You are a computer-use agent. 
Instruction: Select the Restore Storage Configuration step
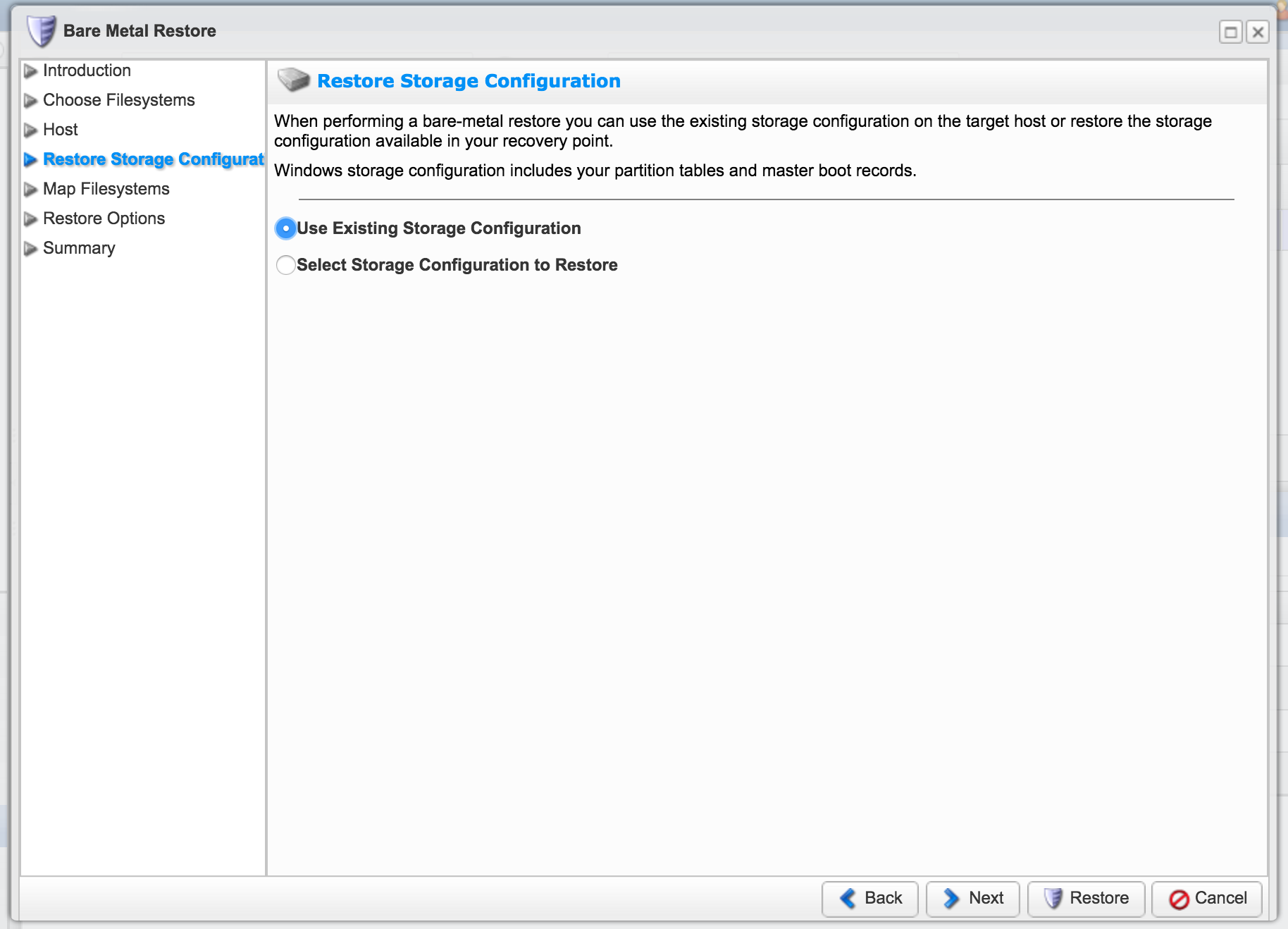[x=153, y=159]
